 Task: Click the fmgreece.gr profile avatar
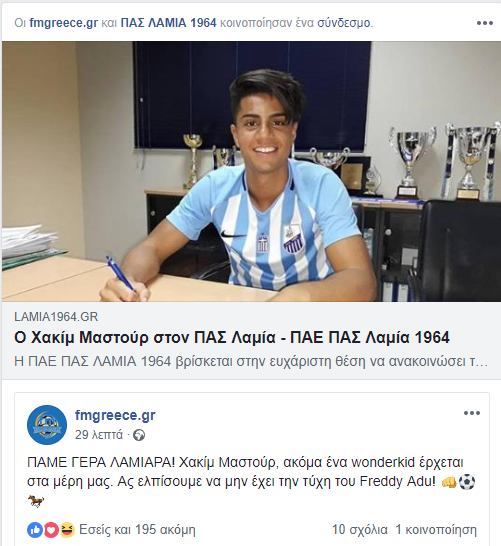click(x=47, y=424)
